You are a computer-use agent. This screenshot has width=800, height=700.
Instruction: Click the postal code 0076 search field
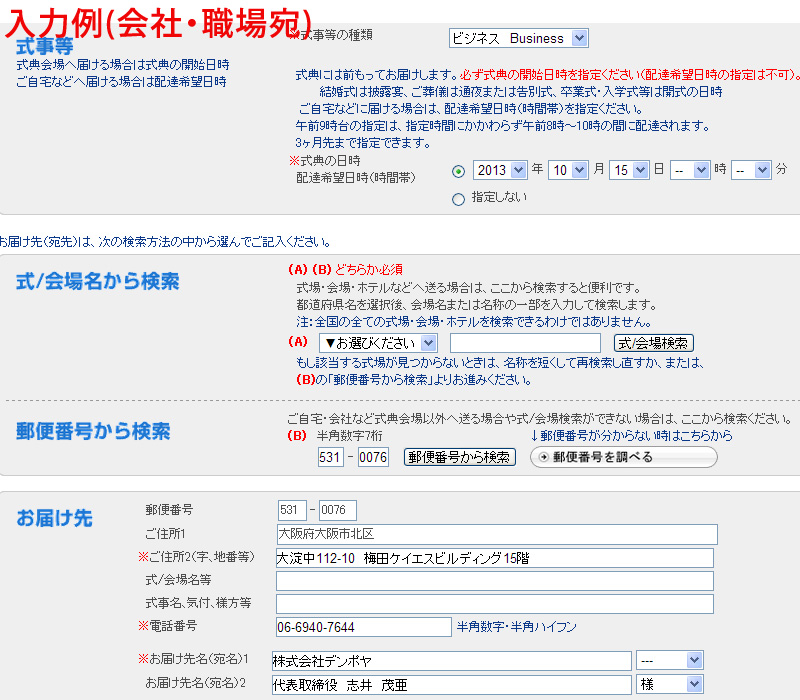(373, 457)
